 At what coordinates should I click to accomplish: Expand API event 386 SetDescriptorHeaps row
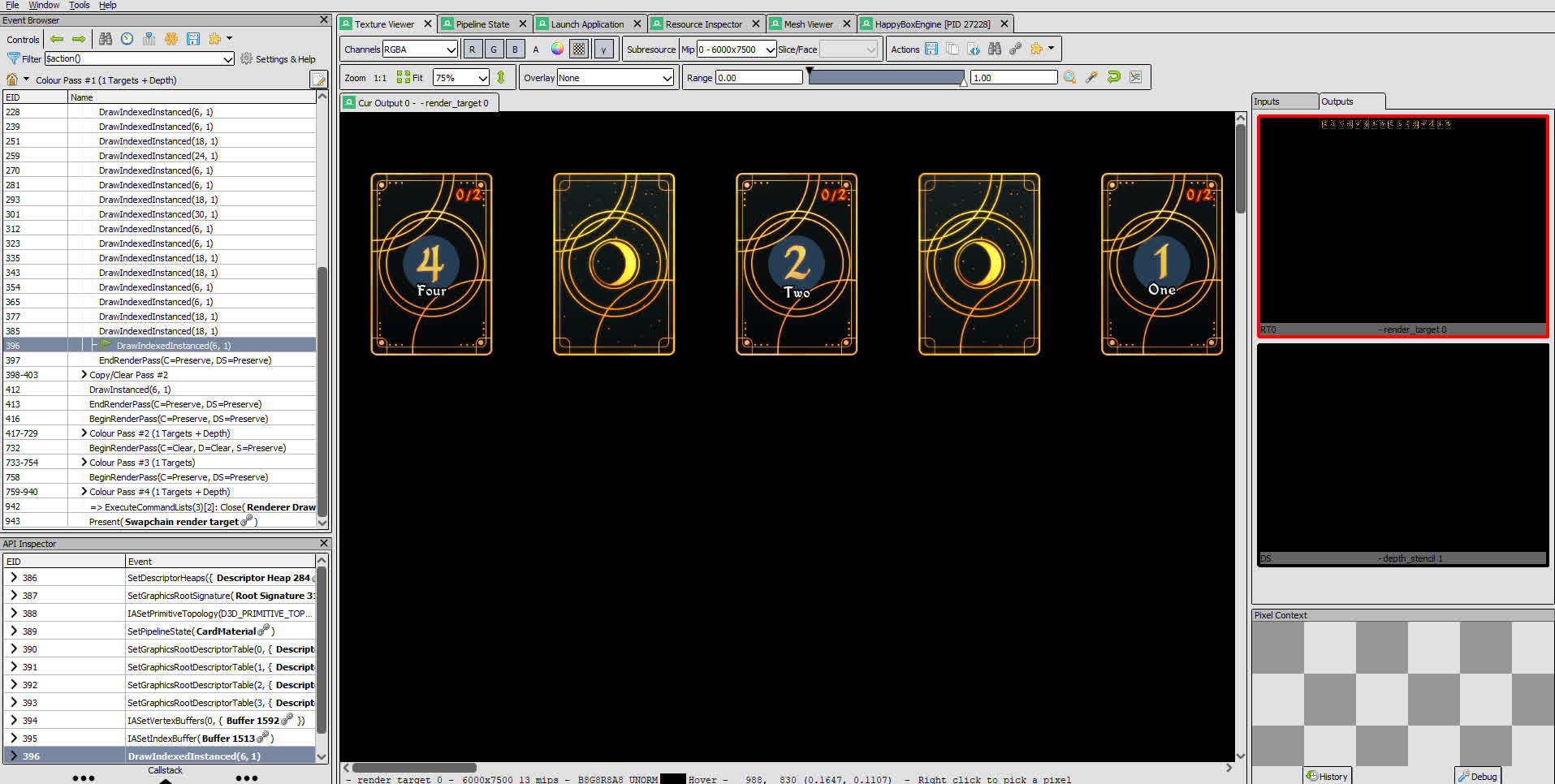tap(14, 578)
